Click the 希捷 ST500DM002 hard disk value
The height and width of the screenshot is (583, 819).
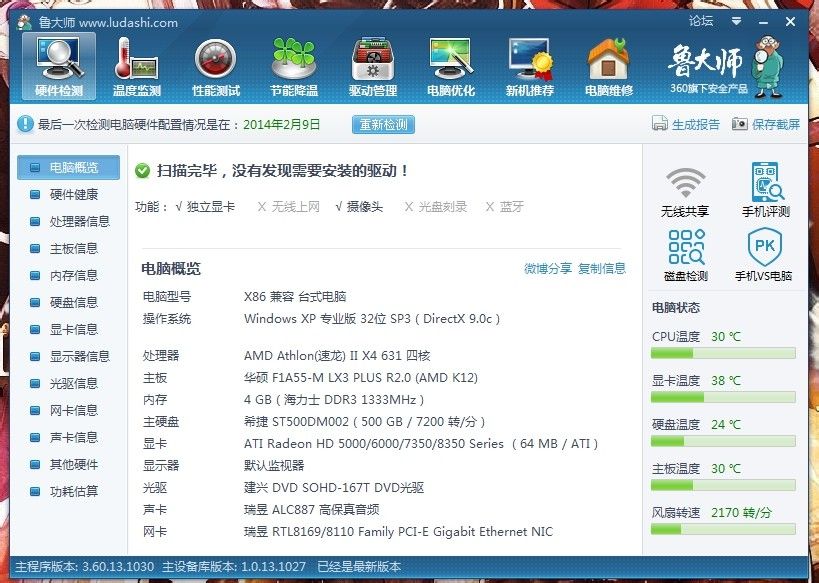(365, 422)
